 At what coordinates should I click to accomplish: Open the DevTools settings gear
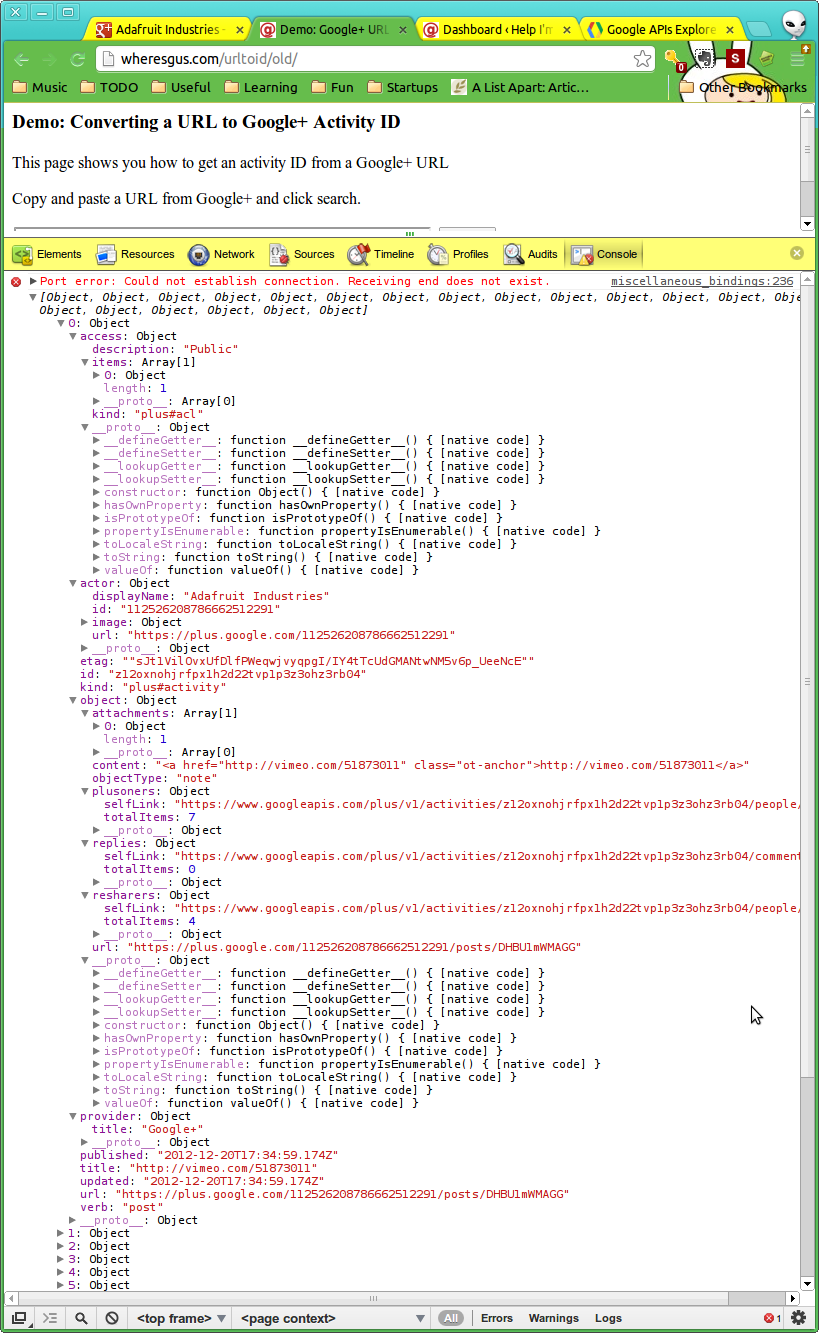pos(798,1318)
